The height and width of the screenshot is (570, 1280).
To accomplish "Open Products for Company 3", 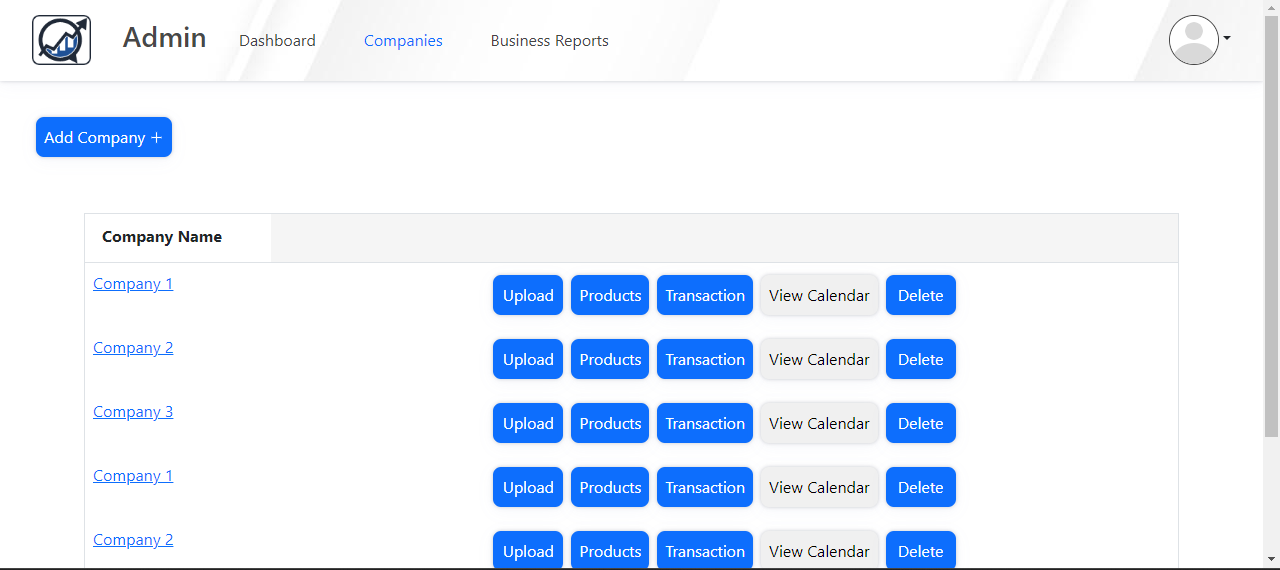I will click(610, 423).
